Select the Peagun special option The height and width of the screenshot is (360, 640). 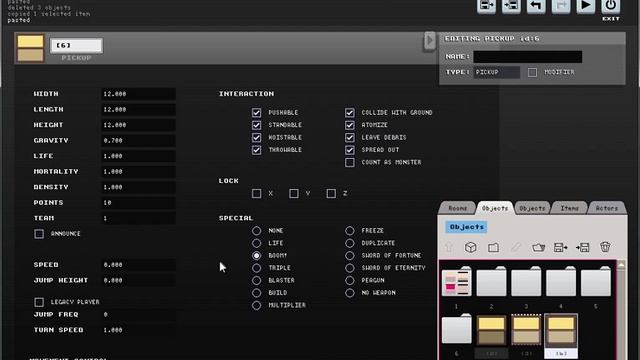tap(349, 280)
